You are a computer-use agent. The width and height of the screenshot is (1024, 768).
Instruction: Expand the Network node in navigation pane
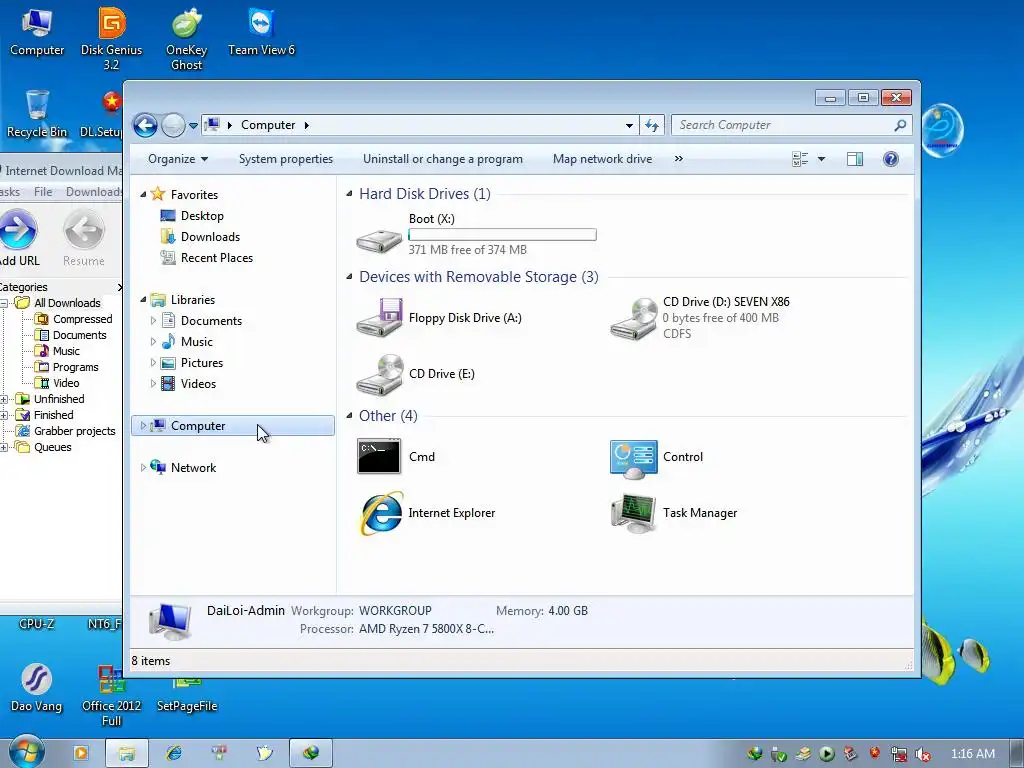click(143, 468)
